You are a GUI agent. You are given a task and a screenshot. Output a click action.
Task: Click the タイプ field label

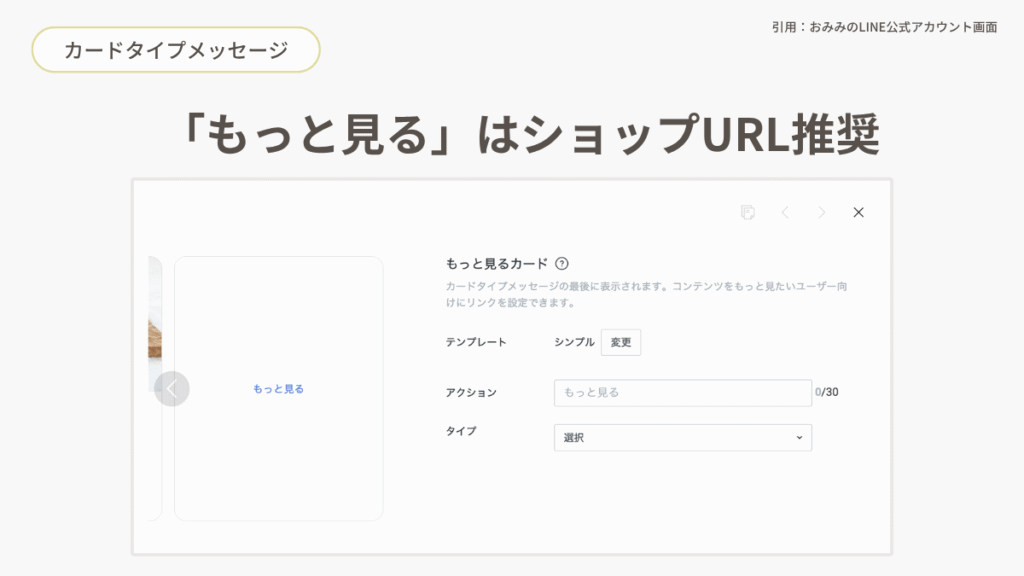click(461, 431)
